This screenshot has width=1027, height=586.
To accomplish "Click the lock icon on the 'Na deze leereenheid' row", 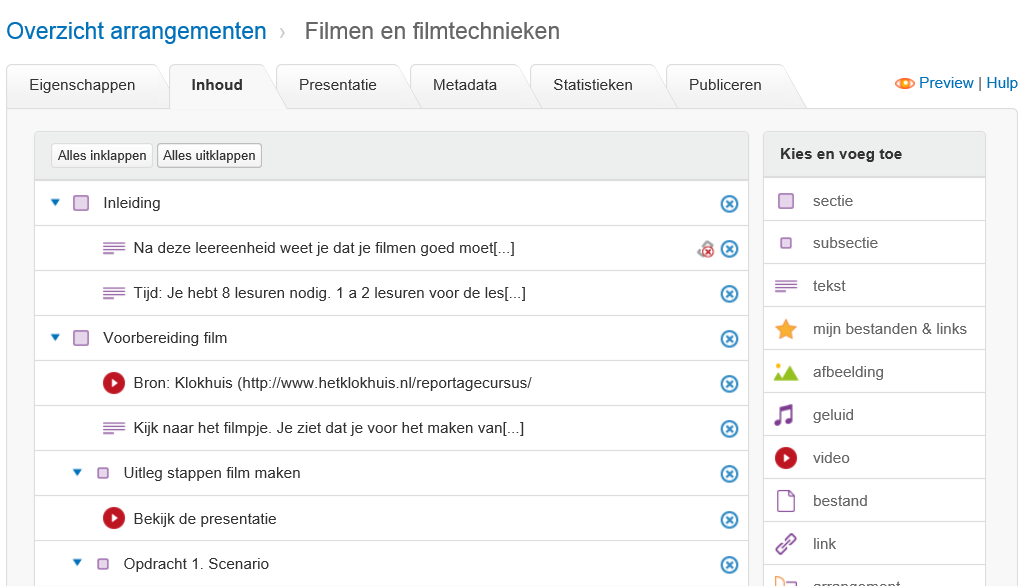I will pyautogui.click(x=706, y=249).
